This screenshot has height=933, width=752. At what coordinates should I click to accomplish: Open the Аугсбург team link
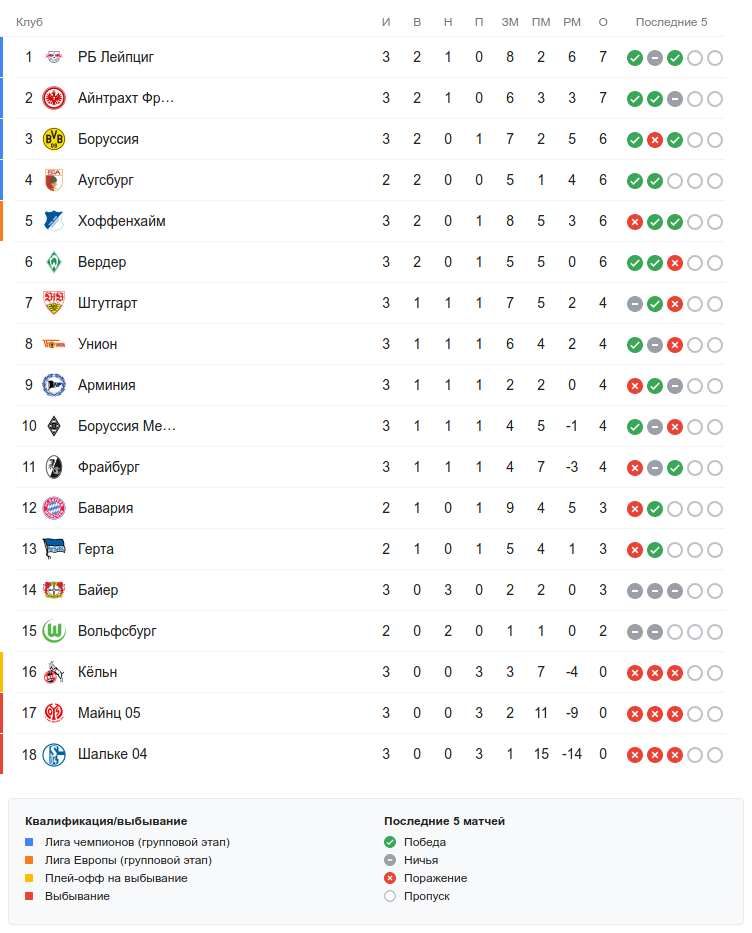click(x=105, y=180)
